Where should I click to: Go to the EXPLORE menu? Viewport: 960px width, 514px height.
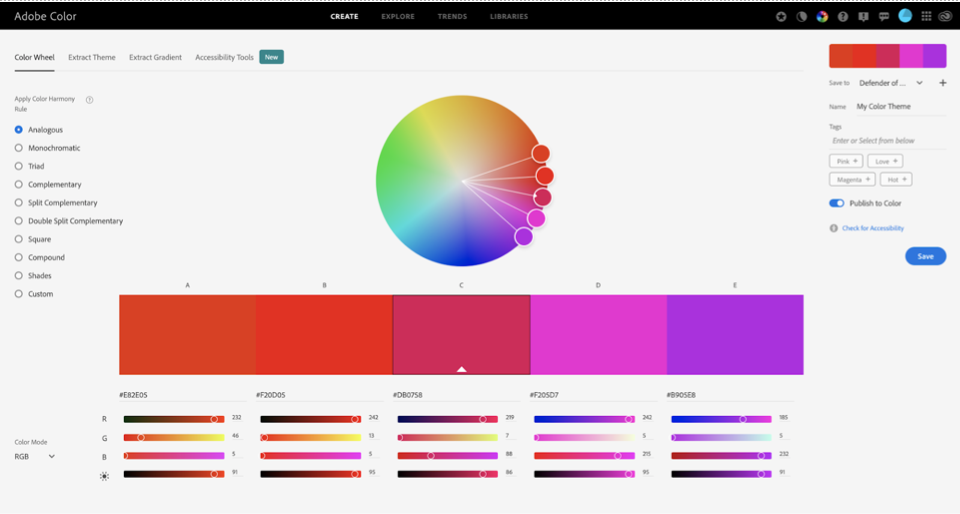click(398, 17)
